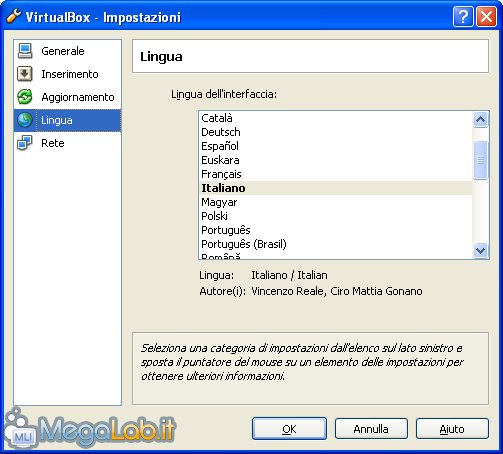The width and height of the screenshot is (503, 454).
Task: Click the language list scrollbar thumb
Action: click(480, 160)
